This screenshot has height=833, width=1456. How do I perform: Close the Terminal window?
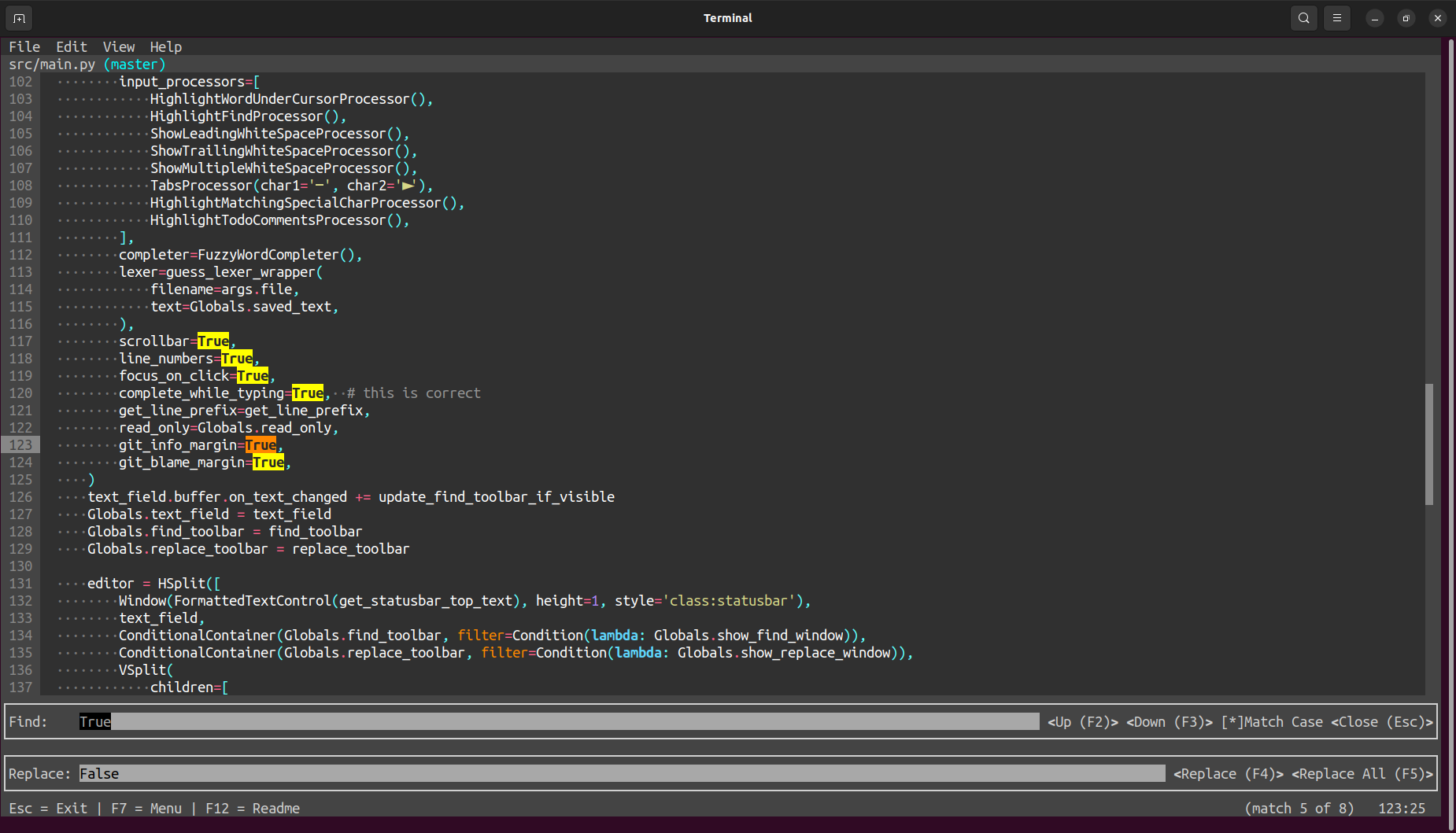click(1437, 18)
